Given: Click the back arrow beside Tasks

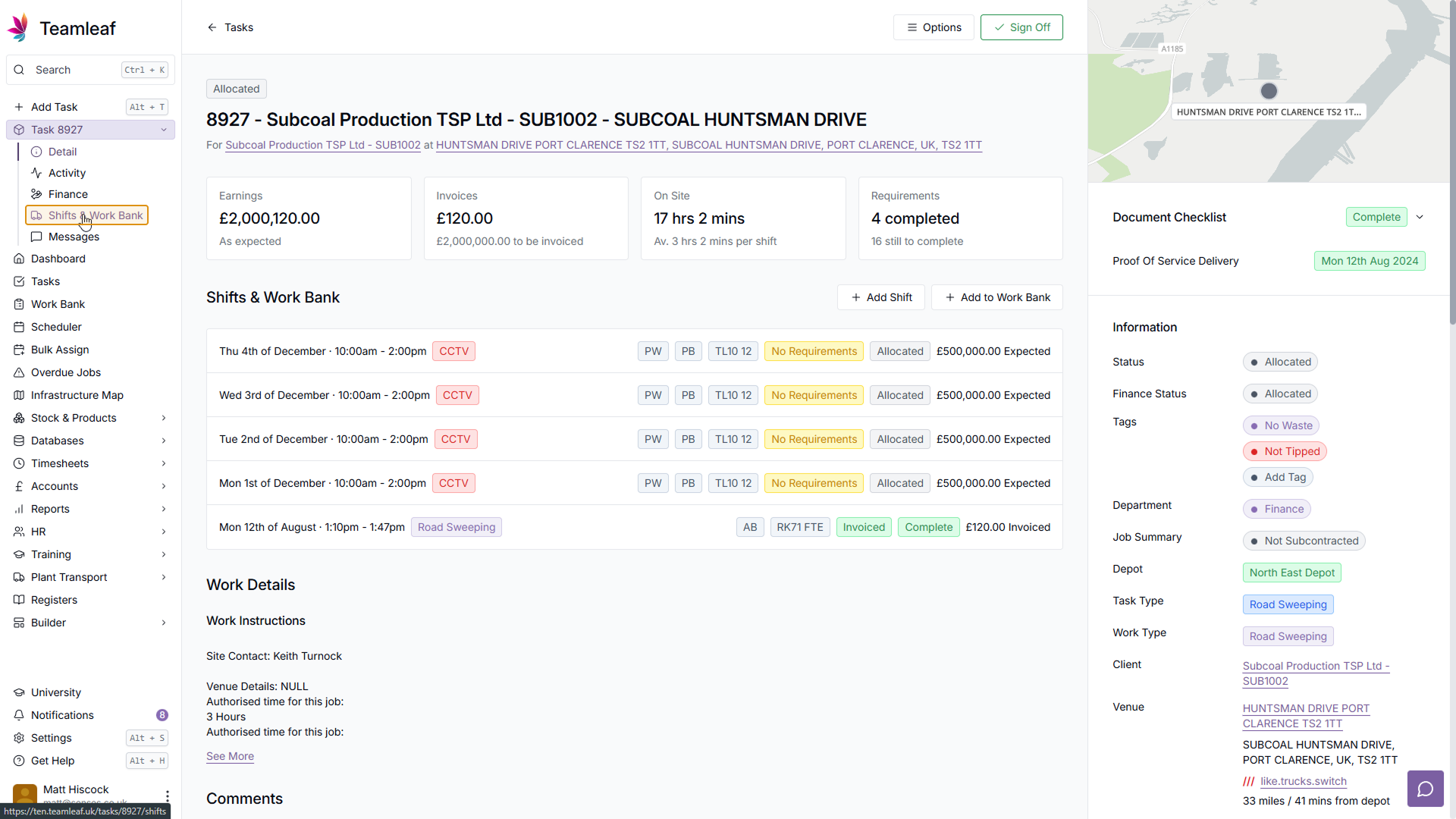Looking at the screenshot, I should [212, 27].
